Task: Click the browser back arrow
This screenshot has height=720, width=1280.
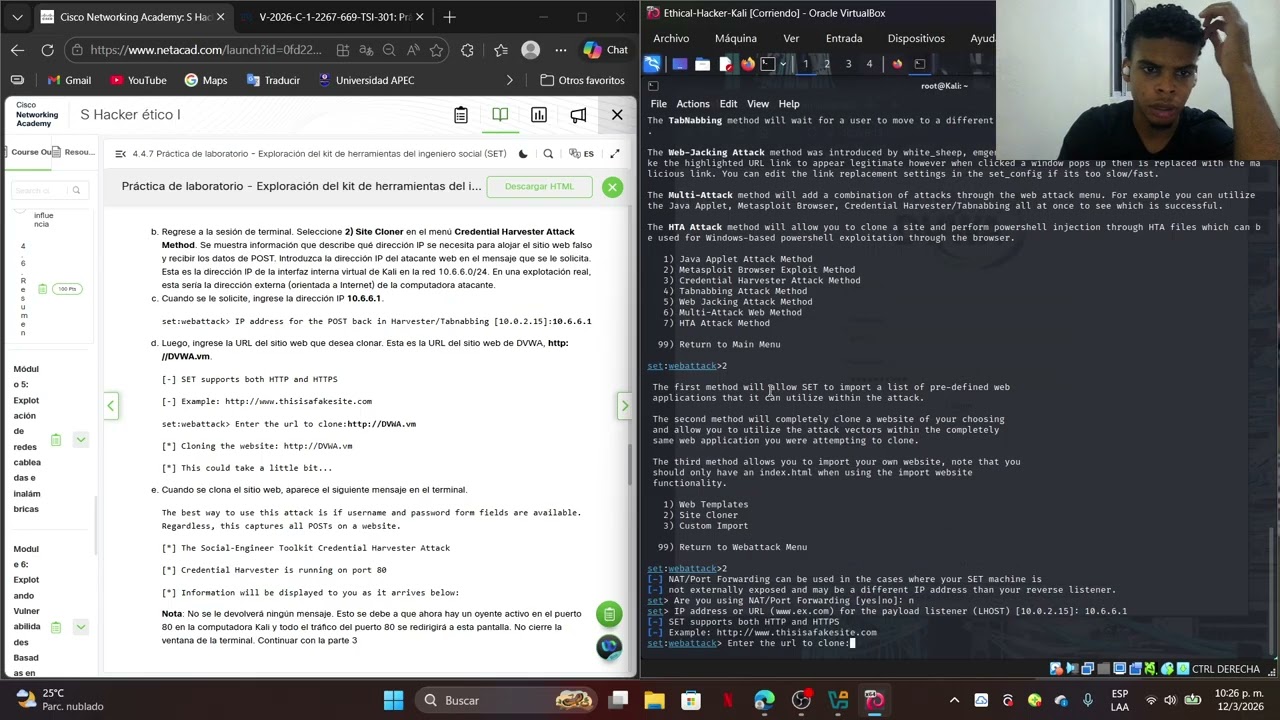Action: 17,50
